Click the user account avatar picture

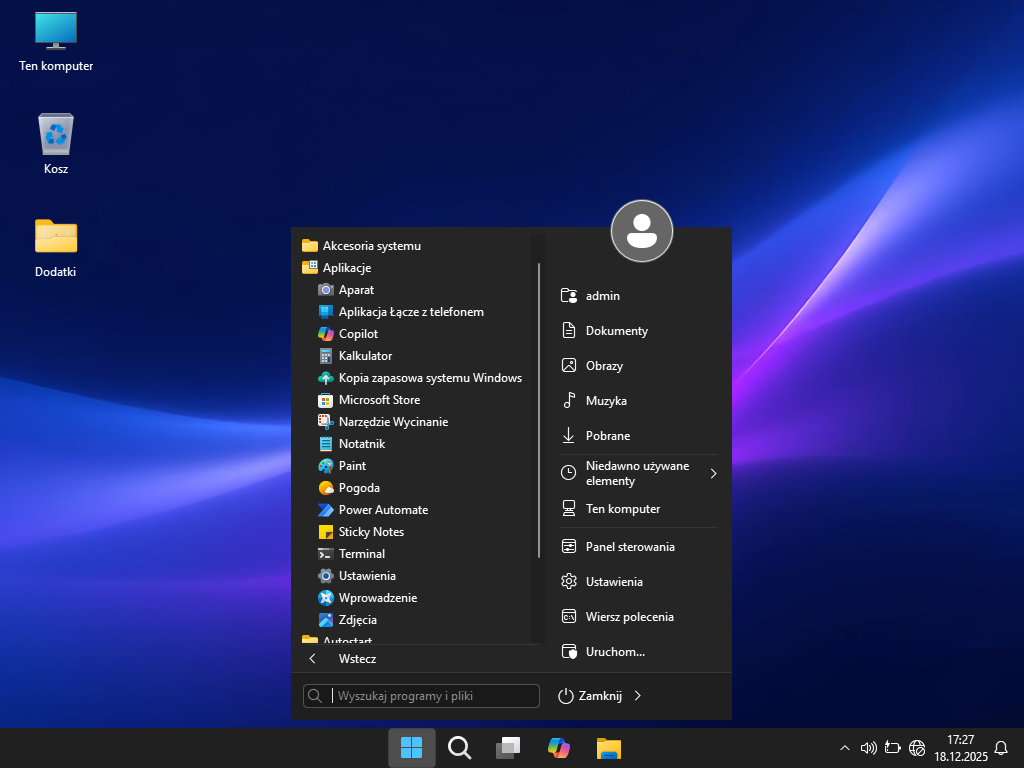pos(641,231)
